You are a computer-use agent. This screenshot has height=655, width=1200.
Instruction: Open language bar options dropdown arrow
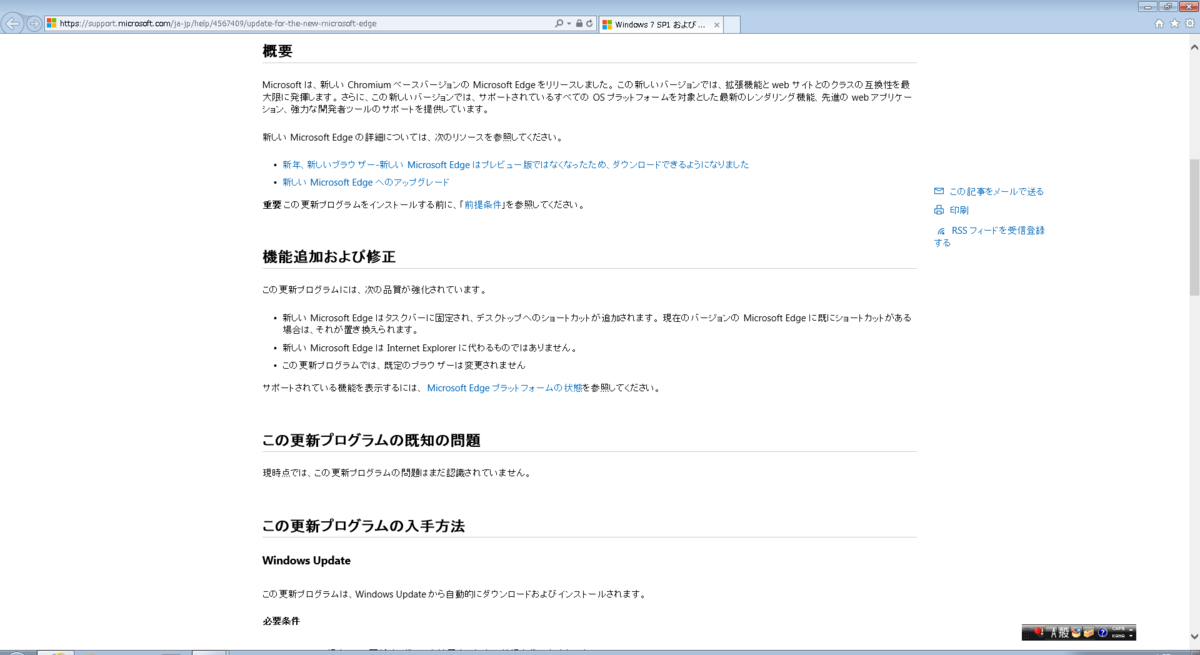click(x=1131, y=636)
